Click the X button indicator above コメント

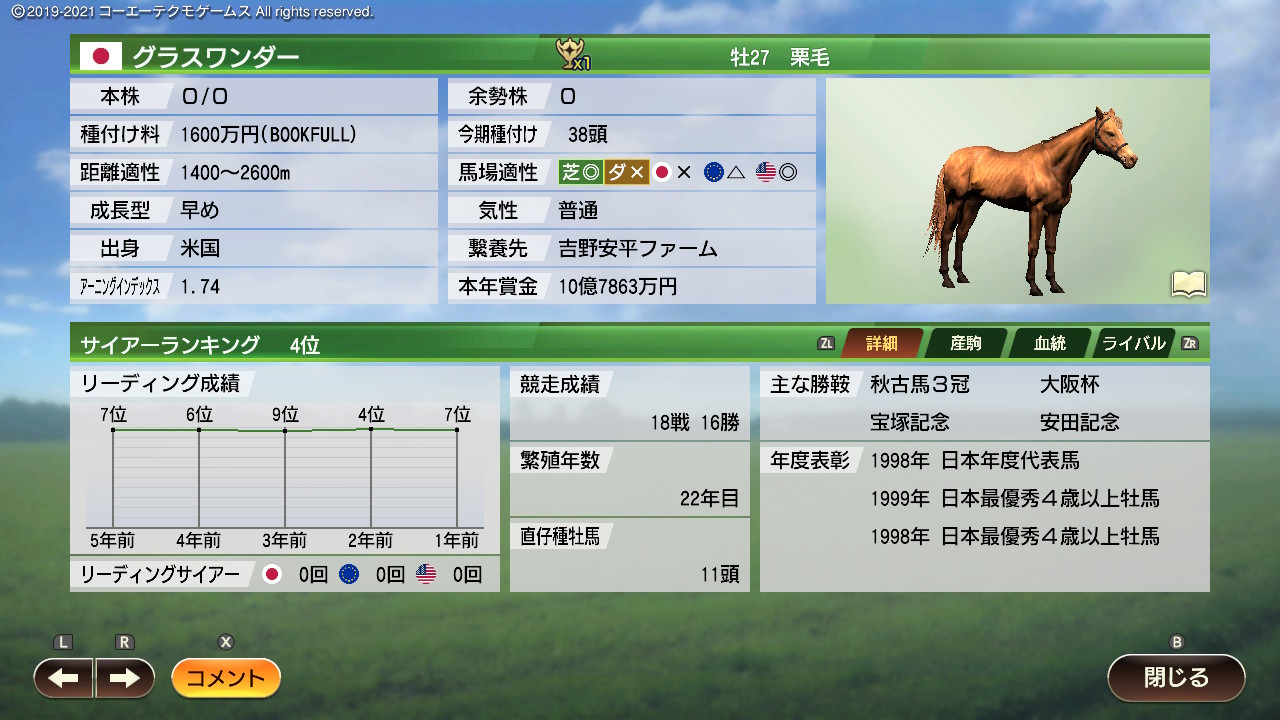(x=225, y=642)
